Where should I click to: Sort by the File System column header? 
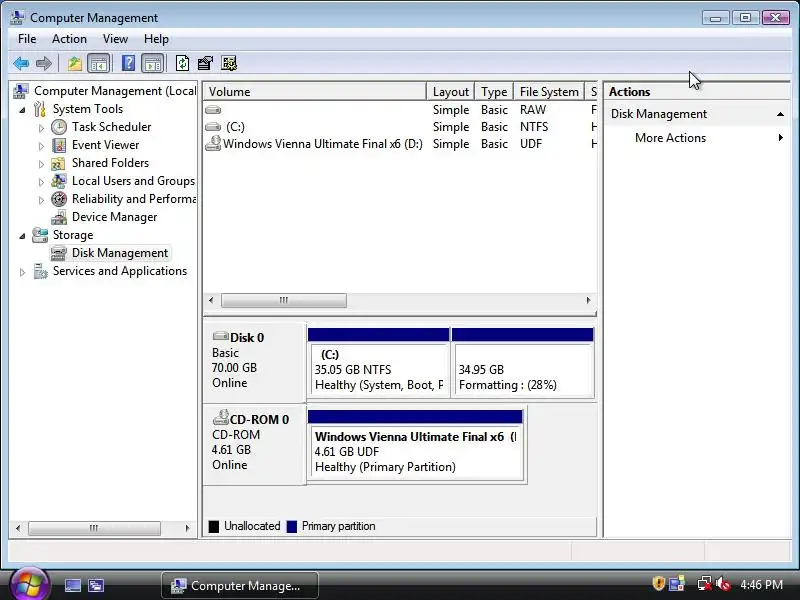pyautogui.click(x=549, y=92)
